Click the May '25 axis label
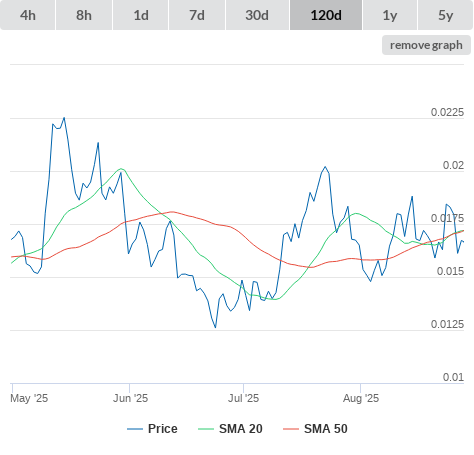 [x=29, y=398]
